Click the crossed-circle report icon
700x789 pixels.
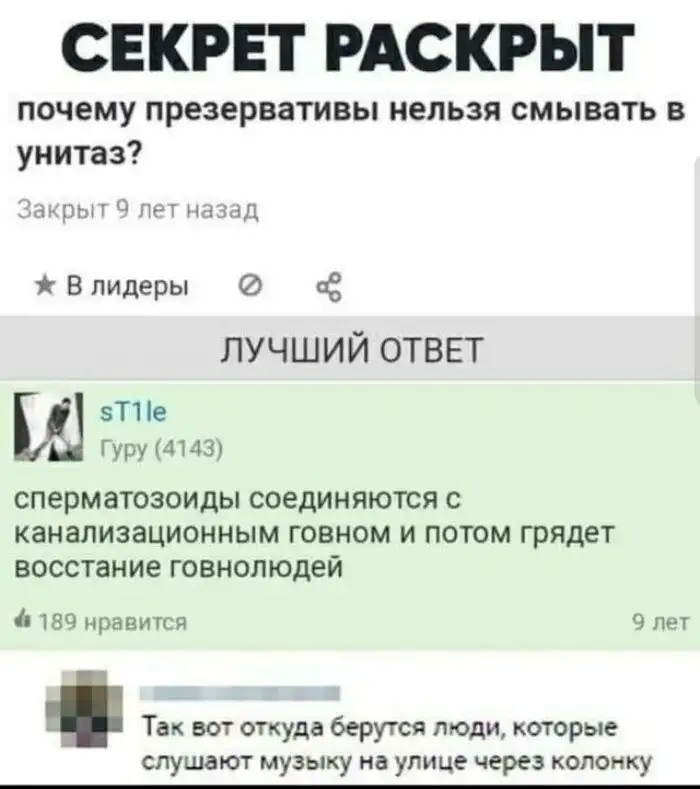[x=252, y=287]
